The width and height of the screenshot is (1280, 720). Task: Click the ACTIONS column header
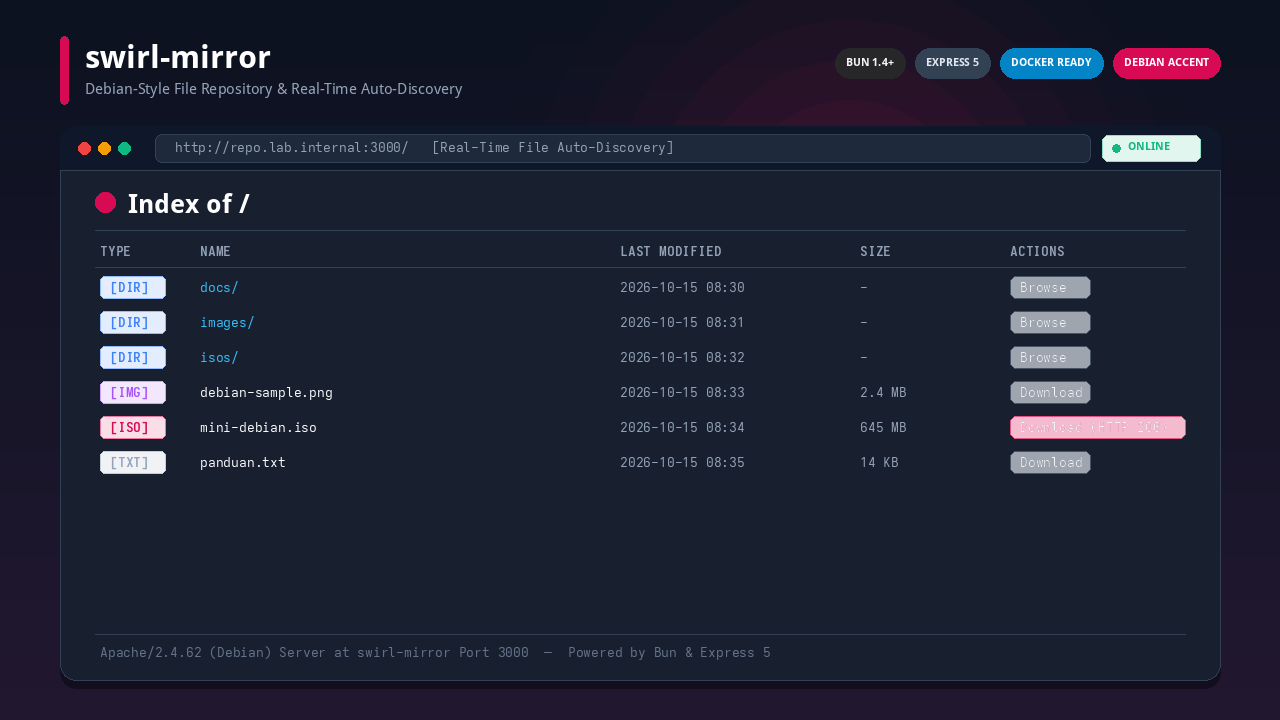click(x=1037, y=252)
